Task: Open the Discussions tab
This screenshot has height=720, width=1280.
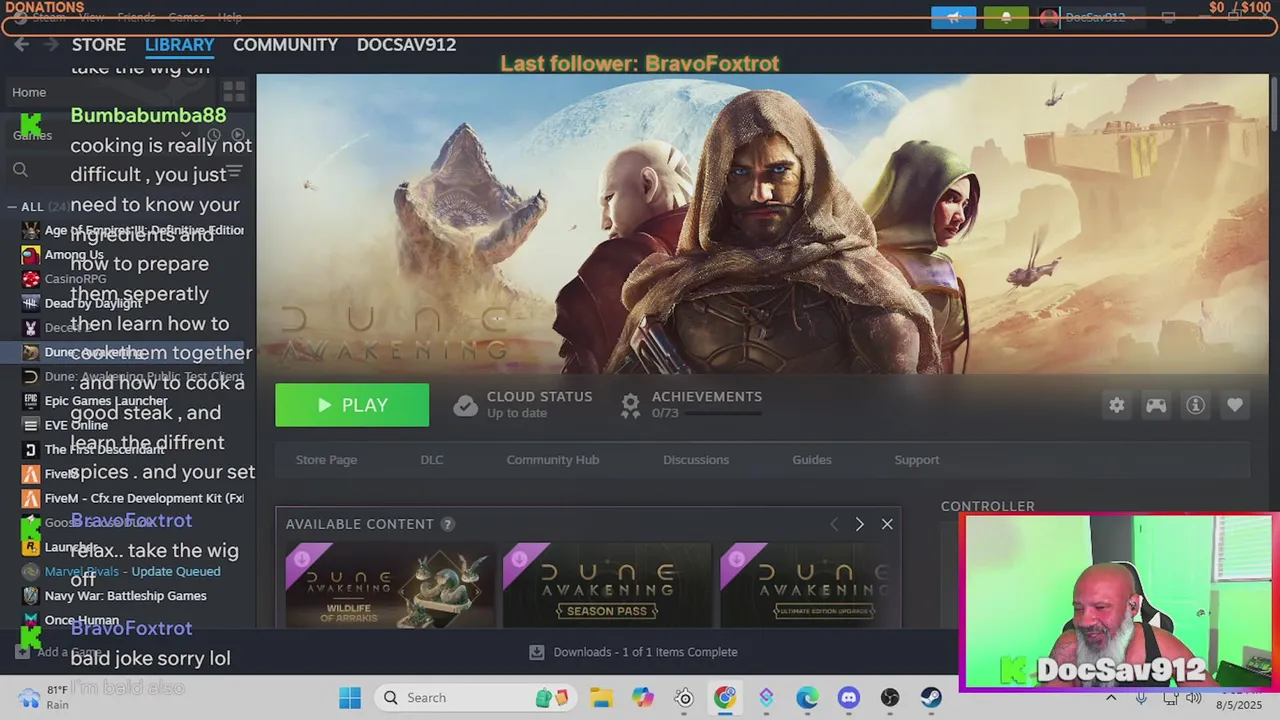Action: (696, 460)
